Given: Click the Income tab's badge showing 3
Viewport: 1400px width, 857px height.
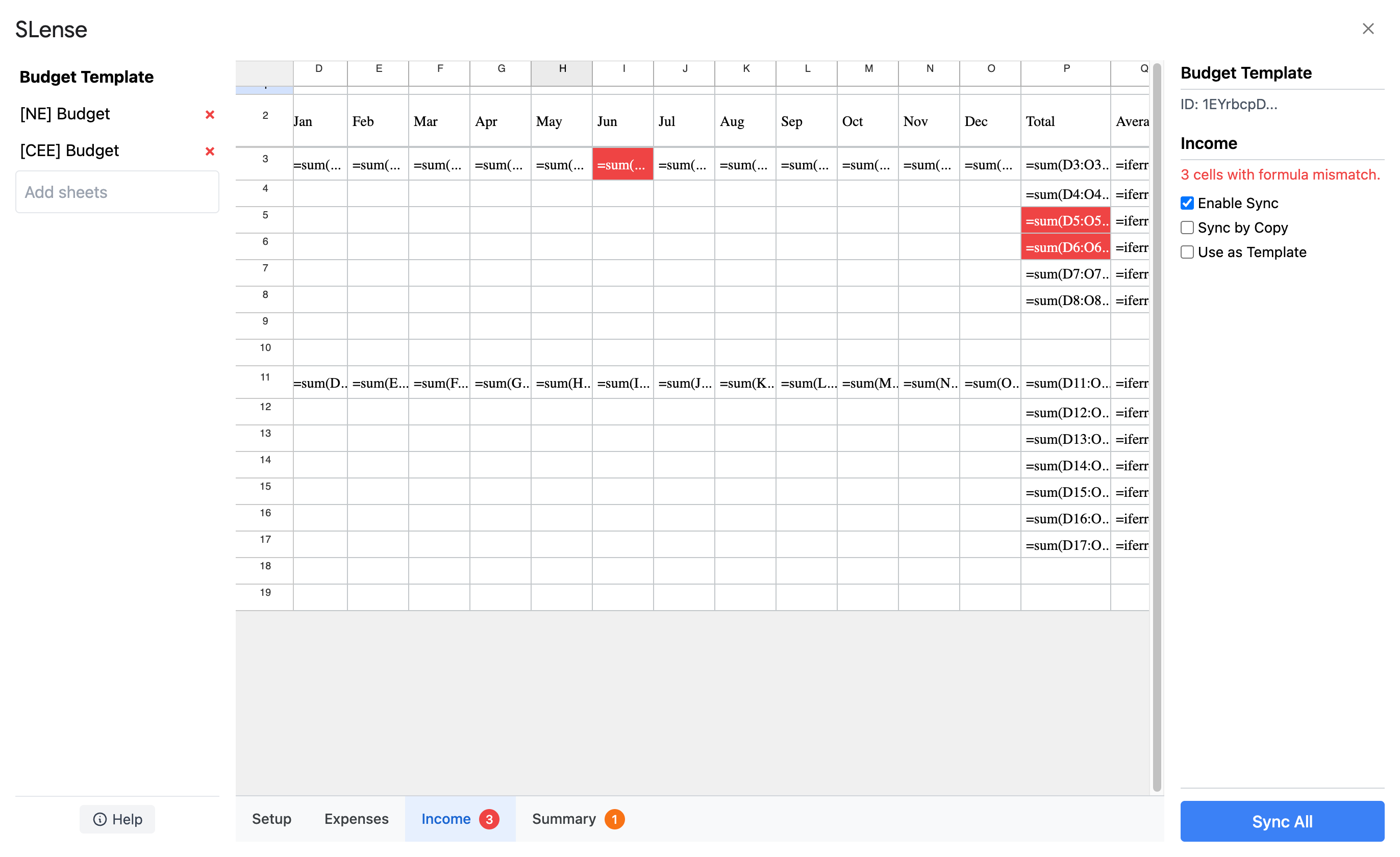Looking at the screenshot, I should click(489, 819).
